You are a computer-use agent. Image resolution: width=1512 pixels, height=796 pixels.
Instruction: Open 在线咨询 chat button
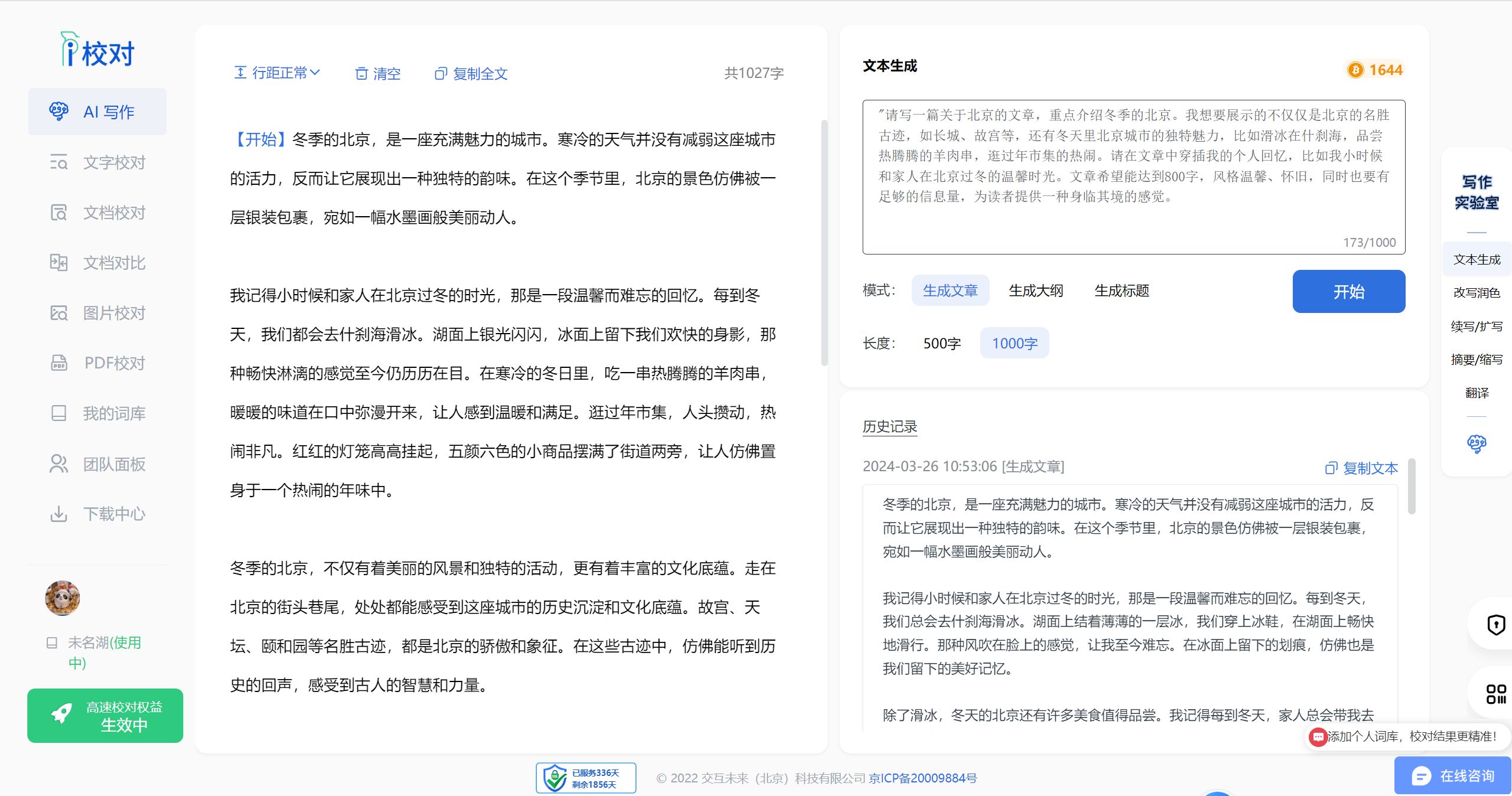[x=1453, y=776]
